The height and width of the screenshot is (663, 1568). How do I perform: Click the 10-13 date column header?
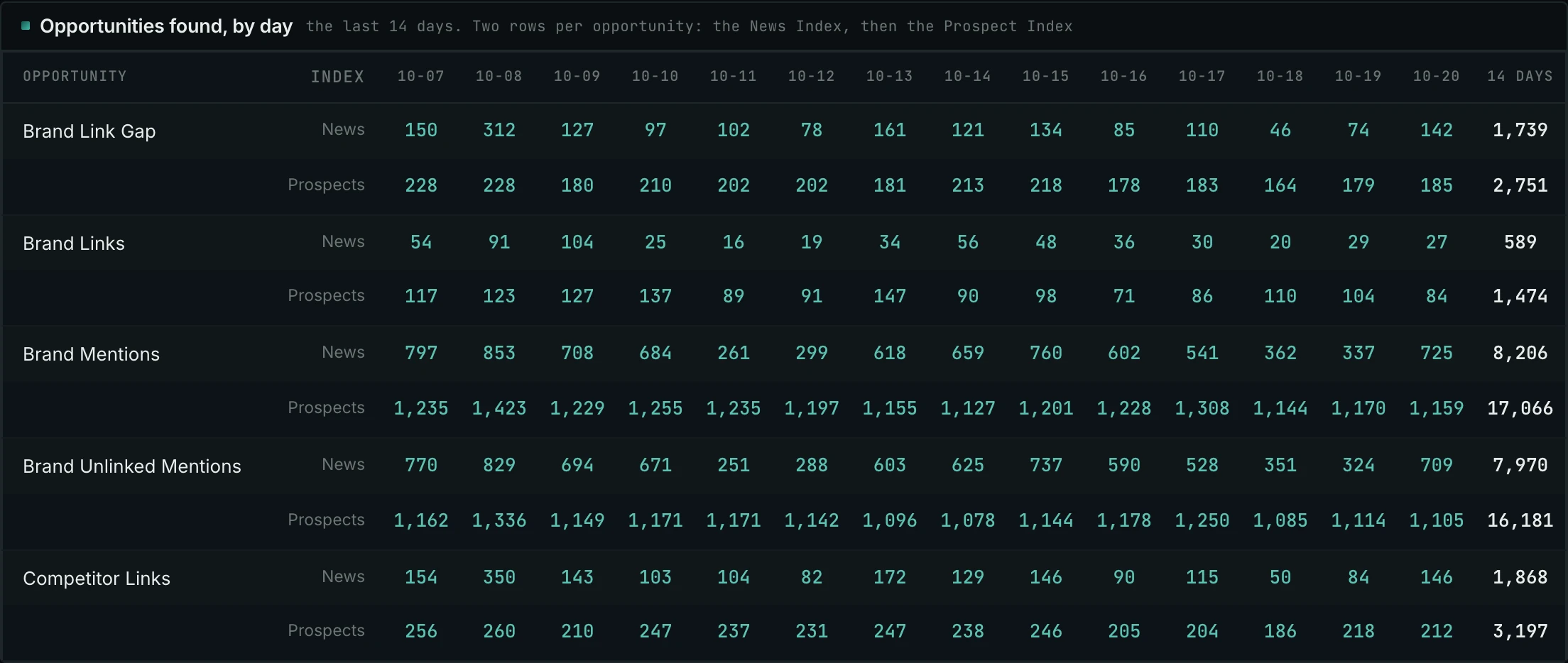click(x=889, y=76)
